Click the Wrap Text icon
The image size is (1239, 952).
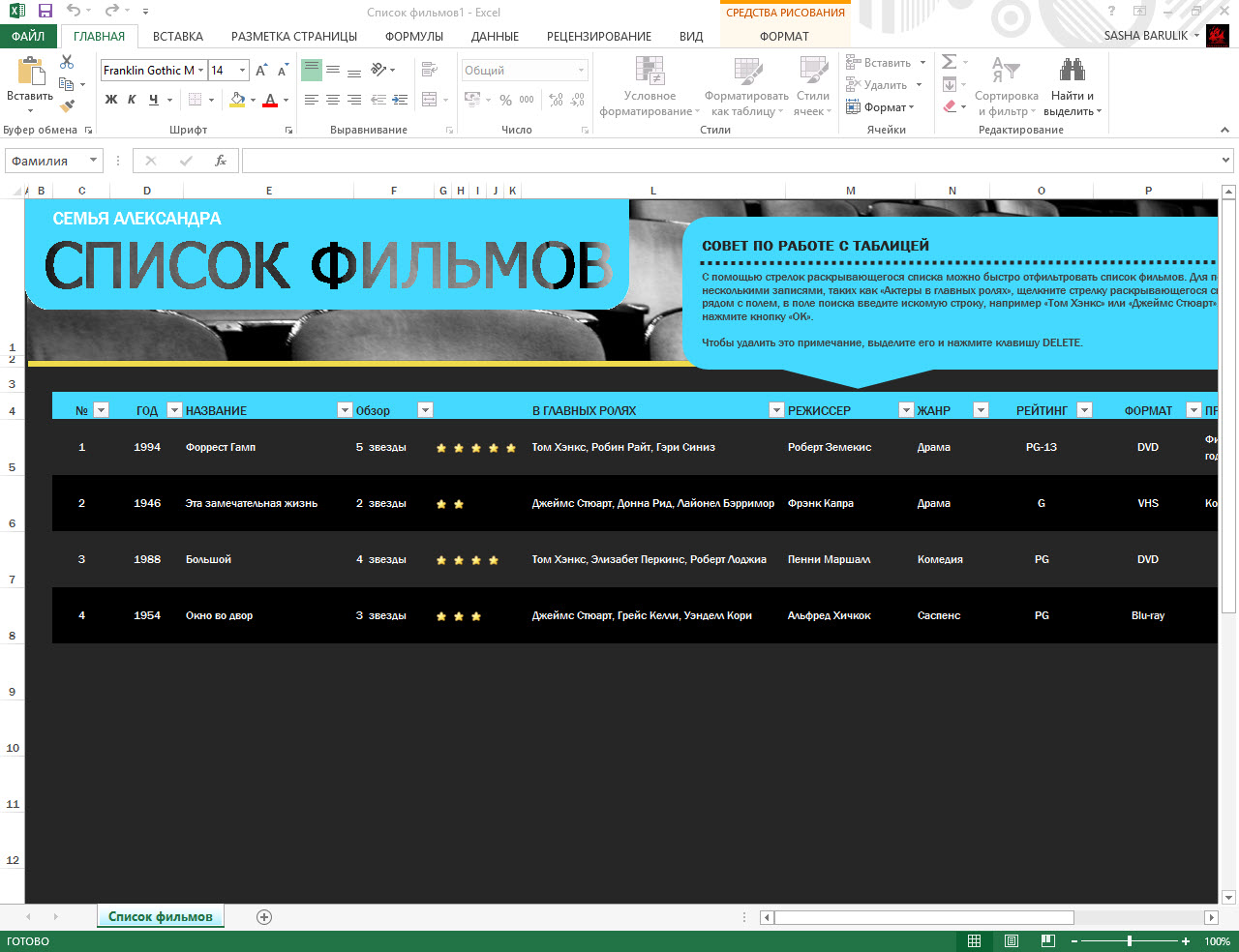click(429, 70)
